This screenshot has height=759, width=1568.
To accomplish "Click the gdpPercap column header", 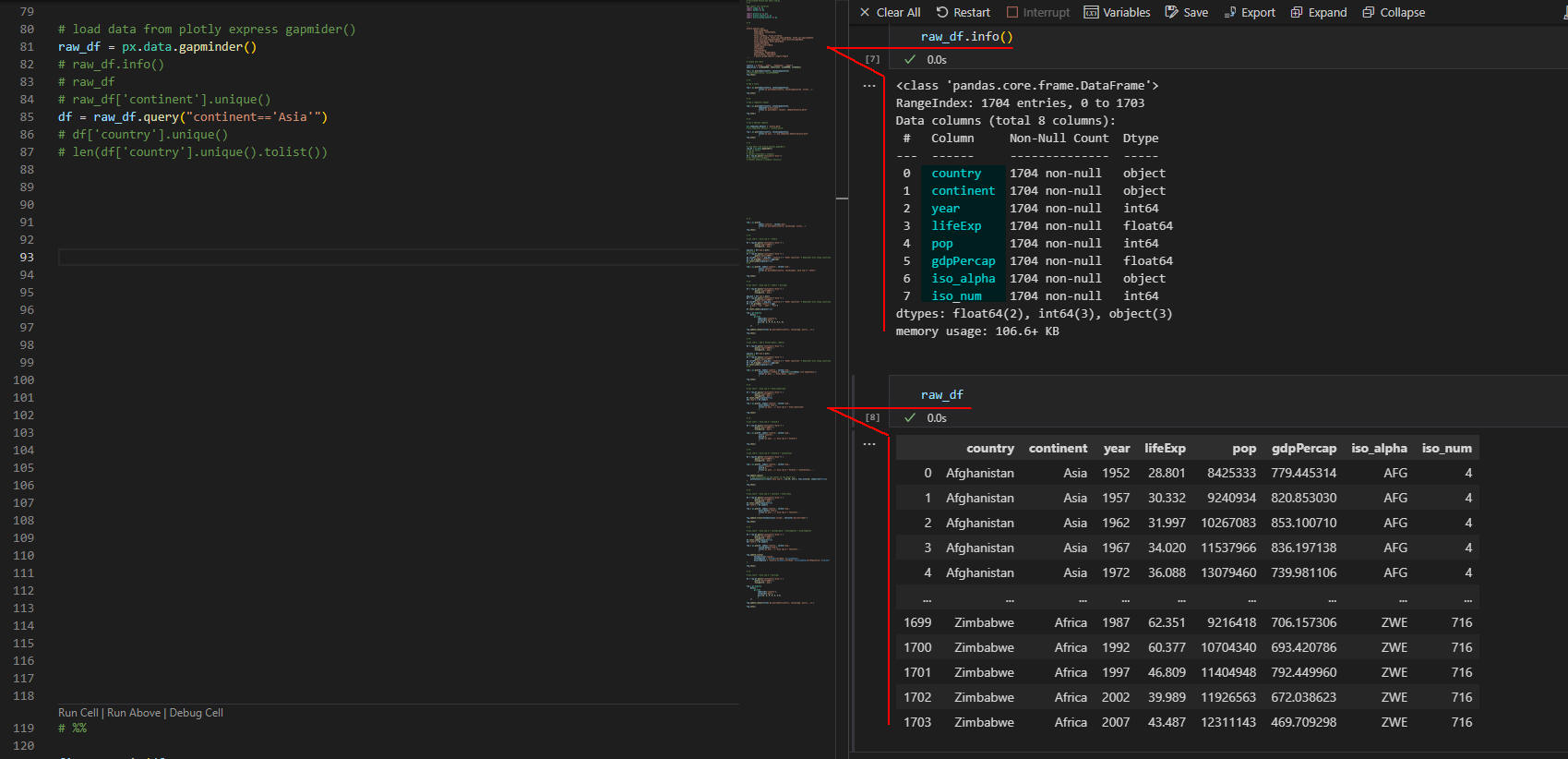I will (x=1304, y=448).
